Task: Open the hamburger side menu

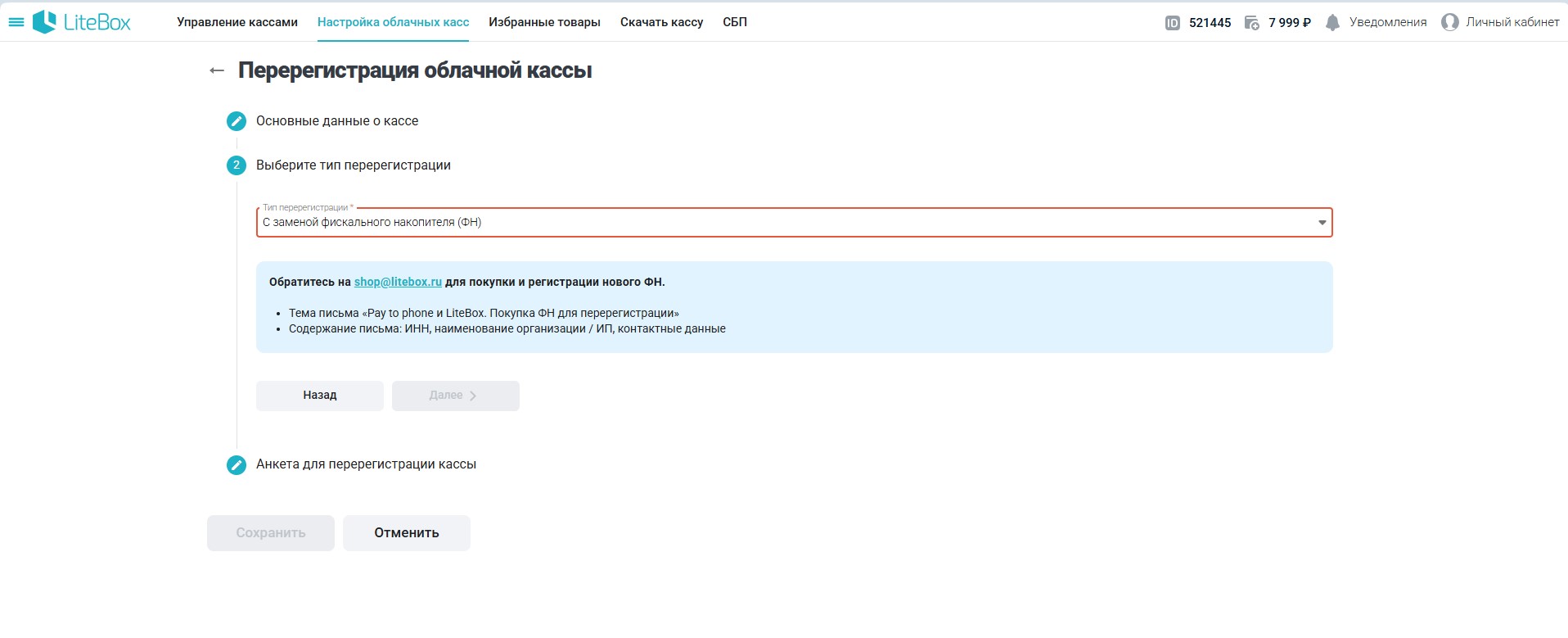Action: tap(16, 22)
